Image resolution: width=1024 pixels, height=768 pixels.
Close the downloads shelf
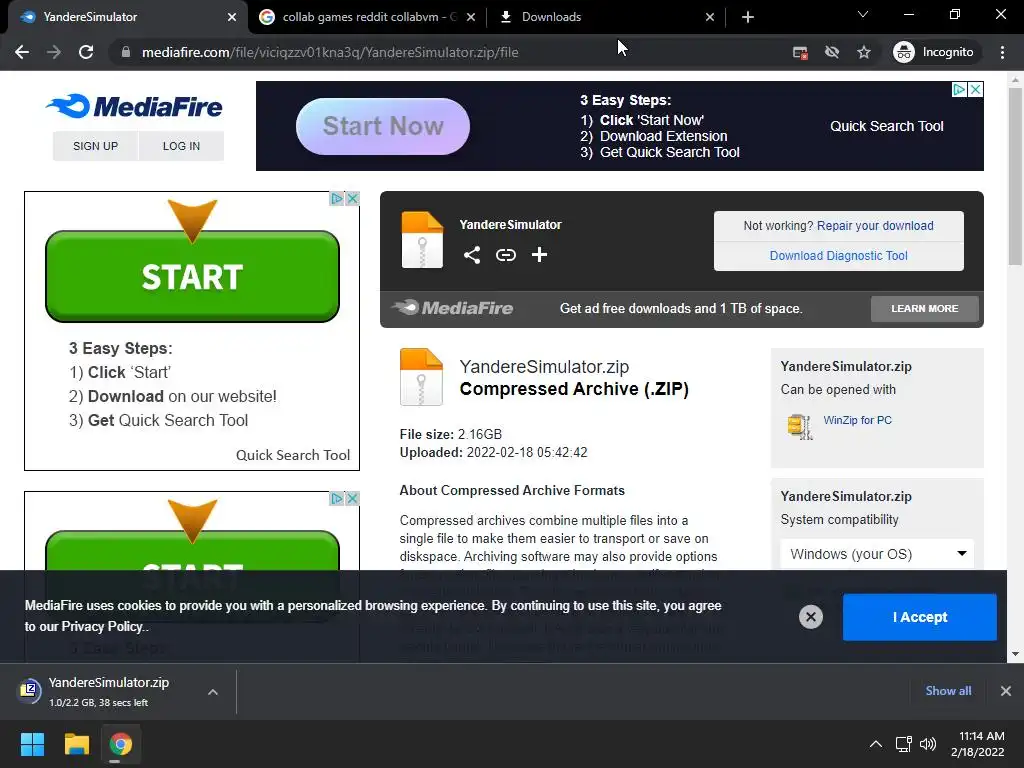[x=1006, y=691]
